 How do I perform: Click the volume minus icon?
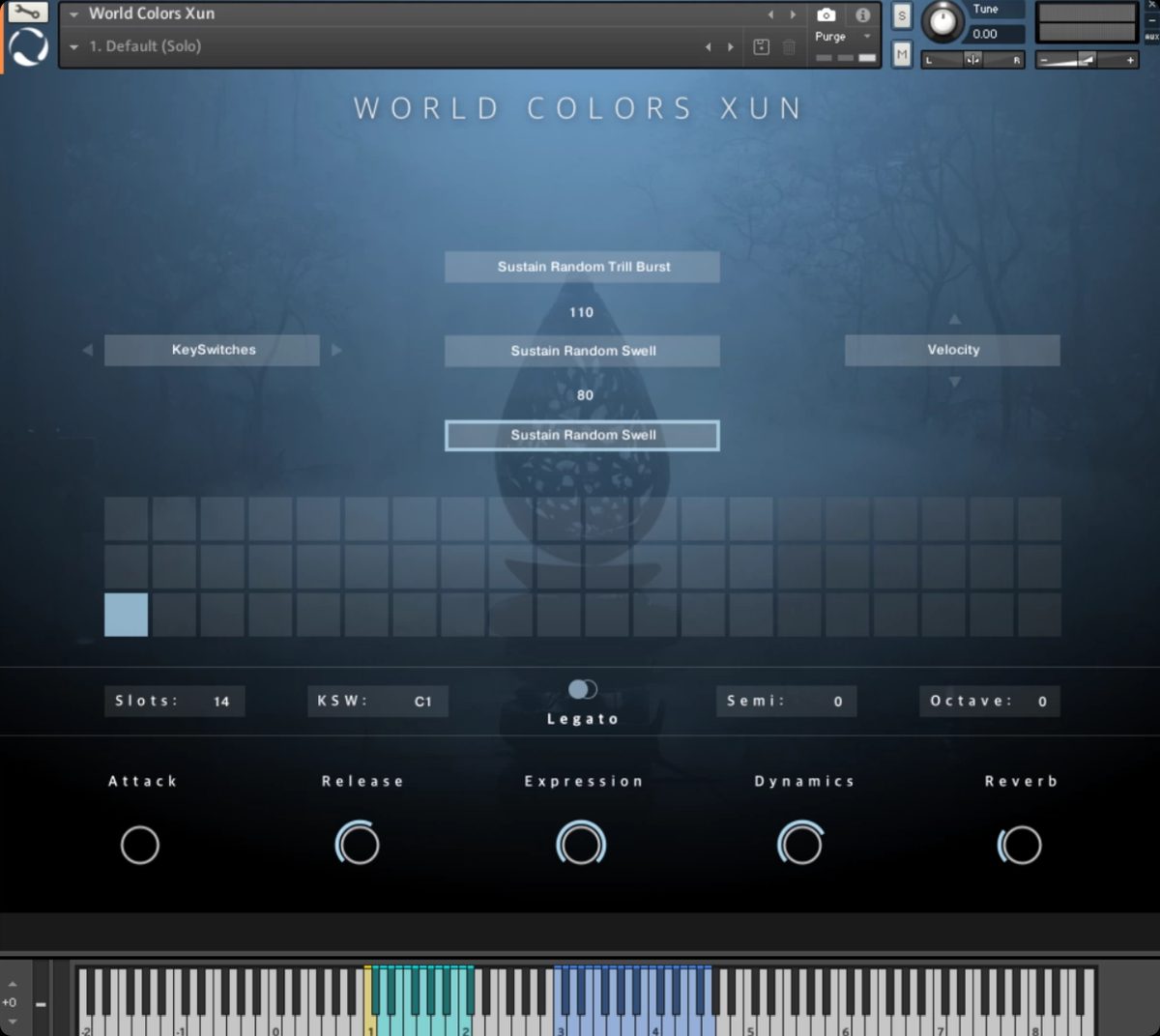[1043, 60]
